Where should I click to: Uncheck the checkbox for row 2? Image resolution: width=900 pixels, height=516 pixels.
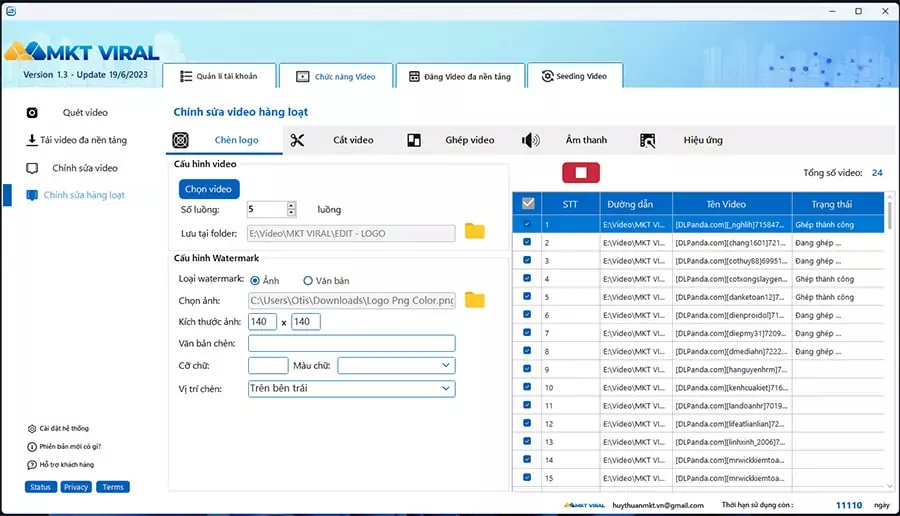(527, 242)
